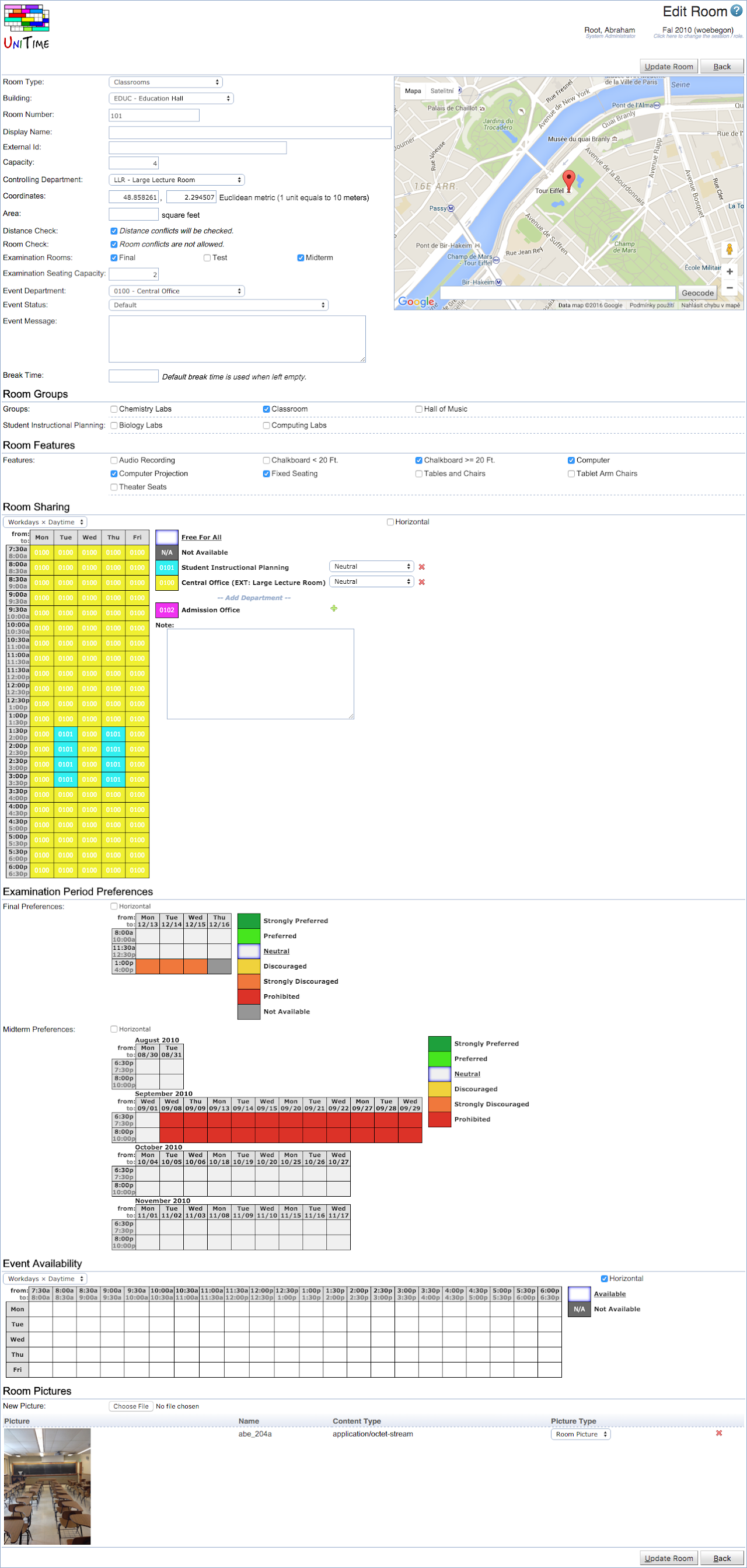Click the Geocode button

tap(697, 293)
